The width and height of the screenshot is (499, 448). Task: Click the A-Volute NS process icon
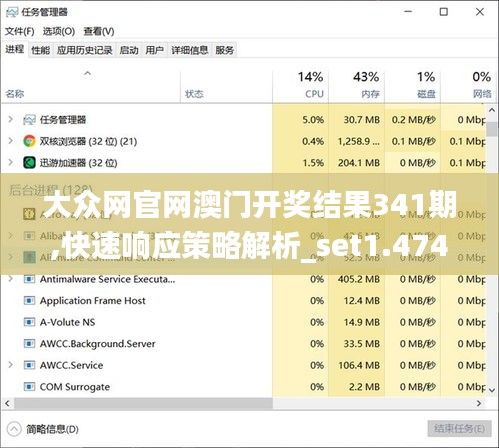tap(29, 322)
